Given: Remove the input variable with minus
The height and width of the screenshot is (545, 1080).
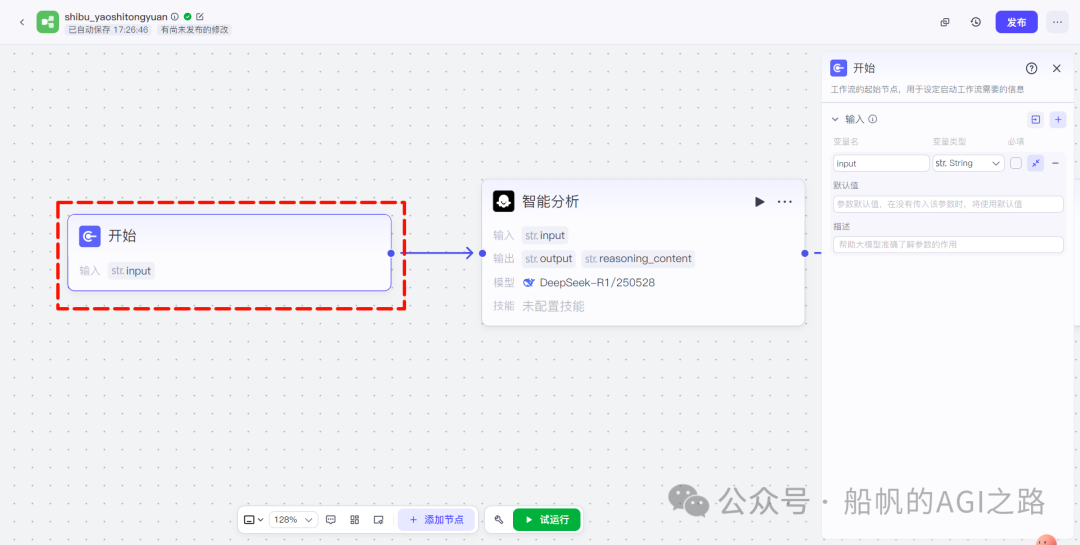Looking at the screenshot, I should [x=1055, y=163].
